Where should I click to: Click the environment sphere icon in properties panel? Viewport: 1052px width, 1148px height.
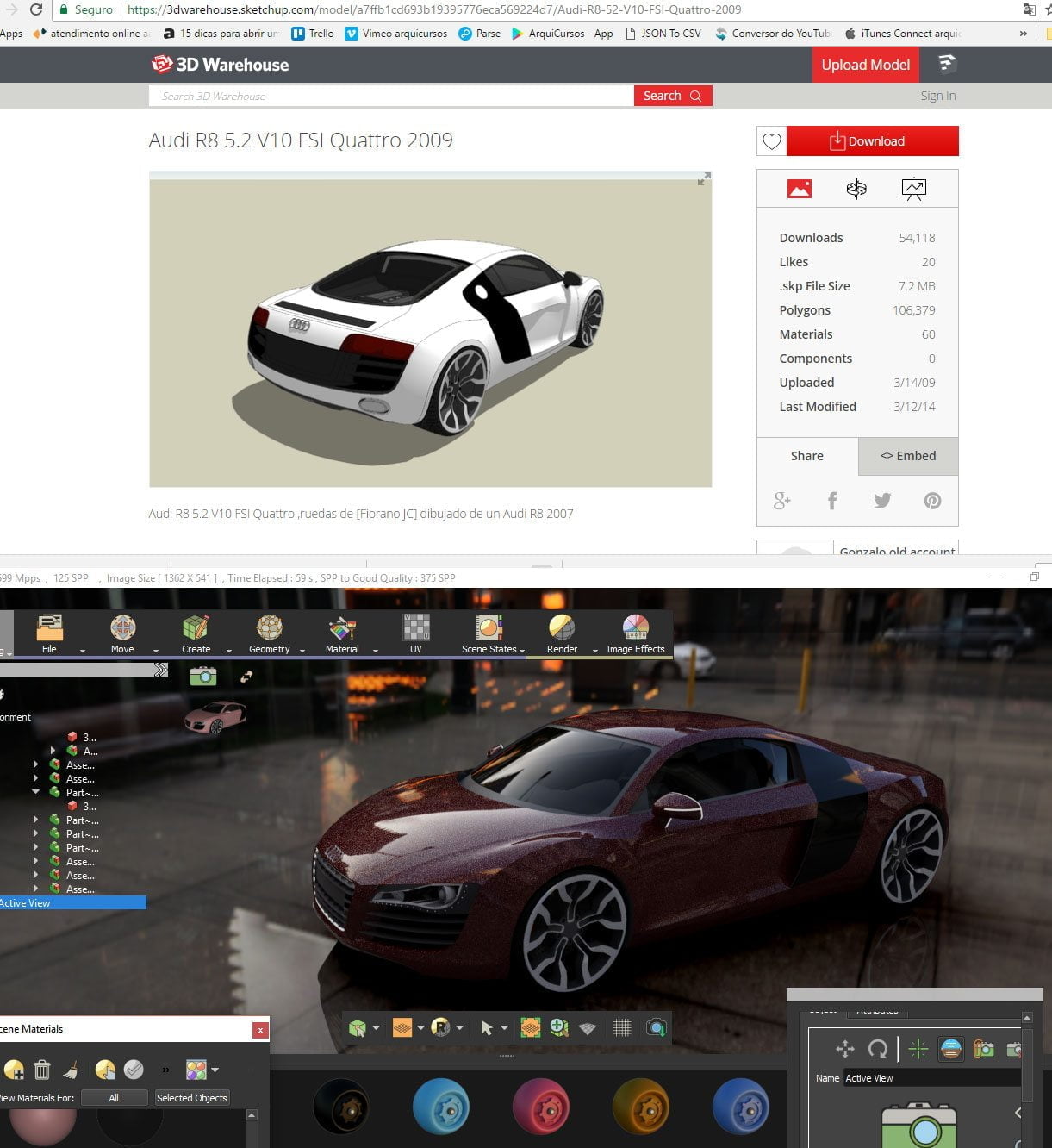point(951,1049)
